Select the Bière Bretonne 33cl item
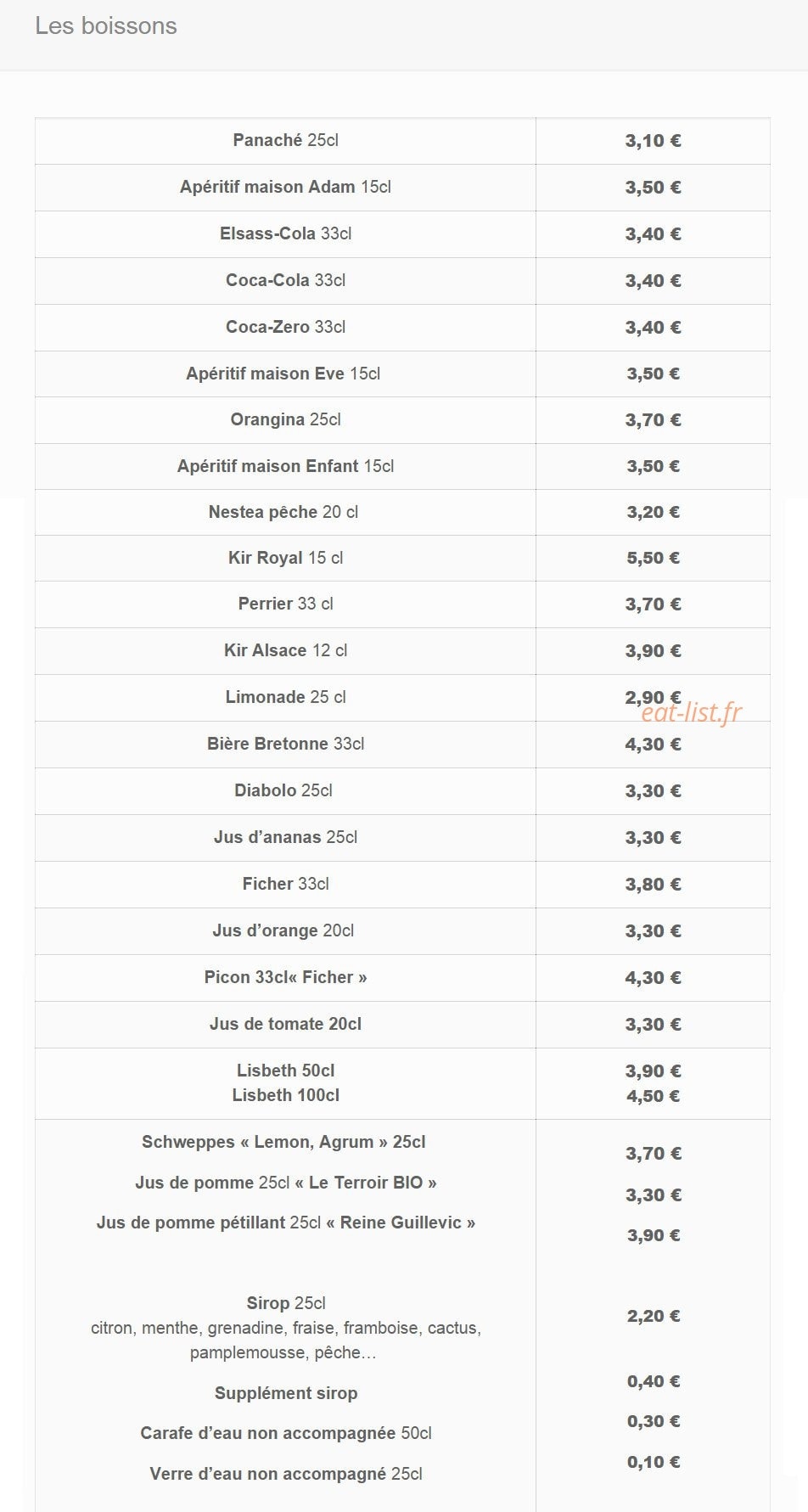This screenshot has width=808, height=1512. pyautogui.click(x=285, y=744)
